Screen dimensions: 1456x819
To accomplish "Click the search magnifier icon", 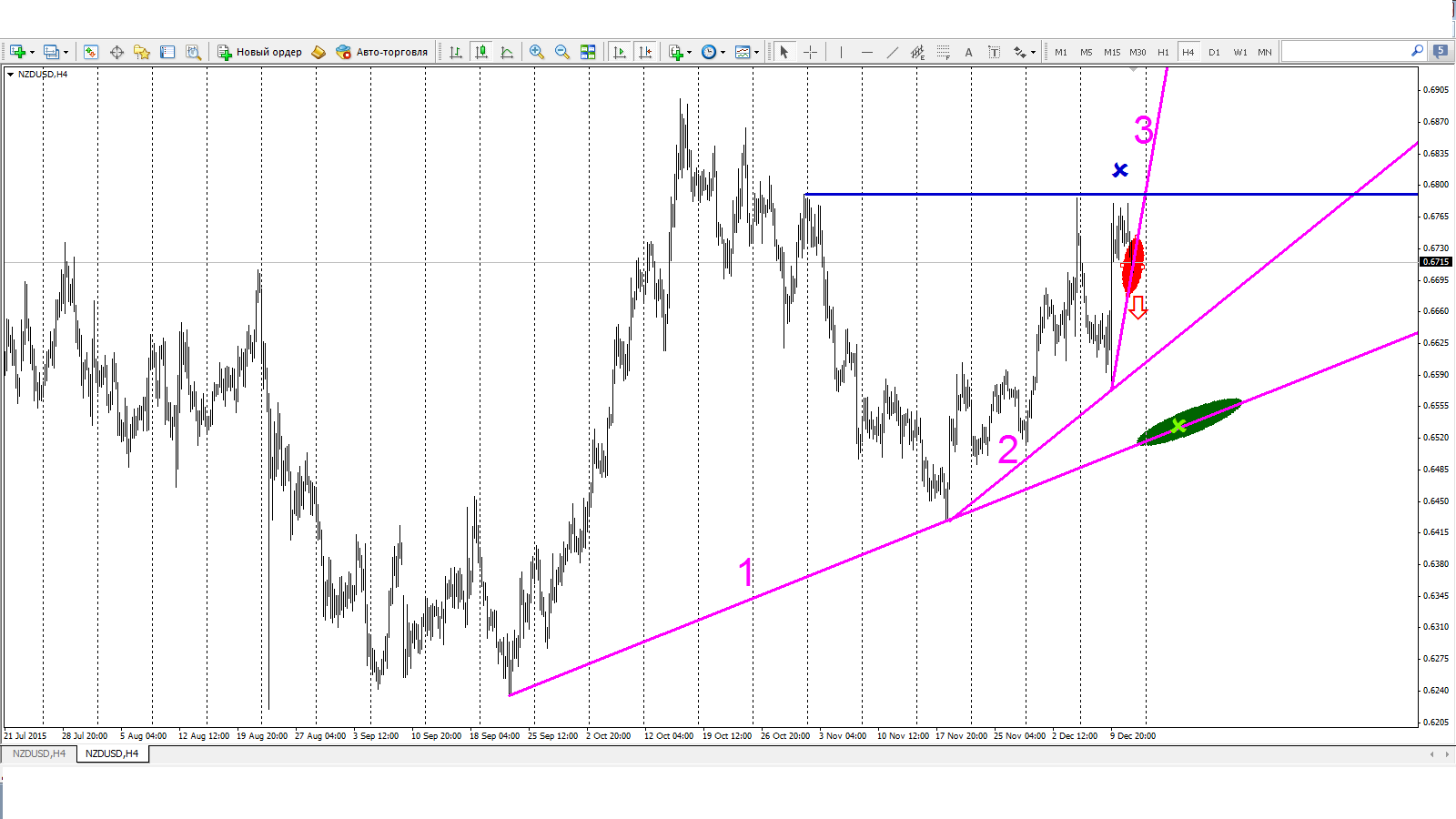I will (x=1417, y=51).
